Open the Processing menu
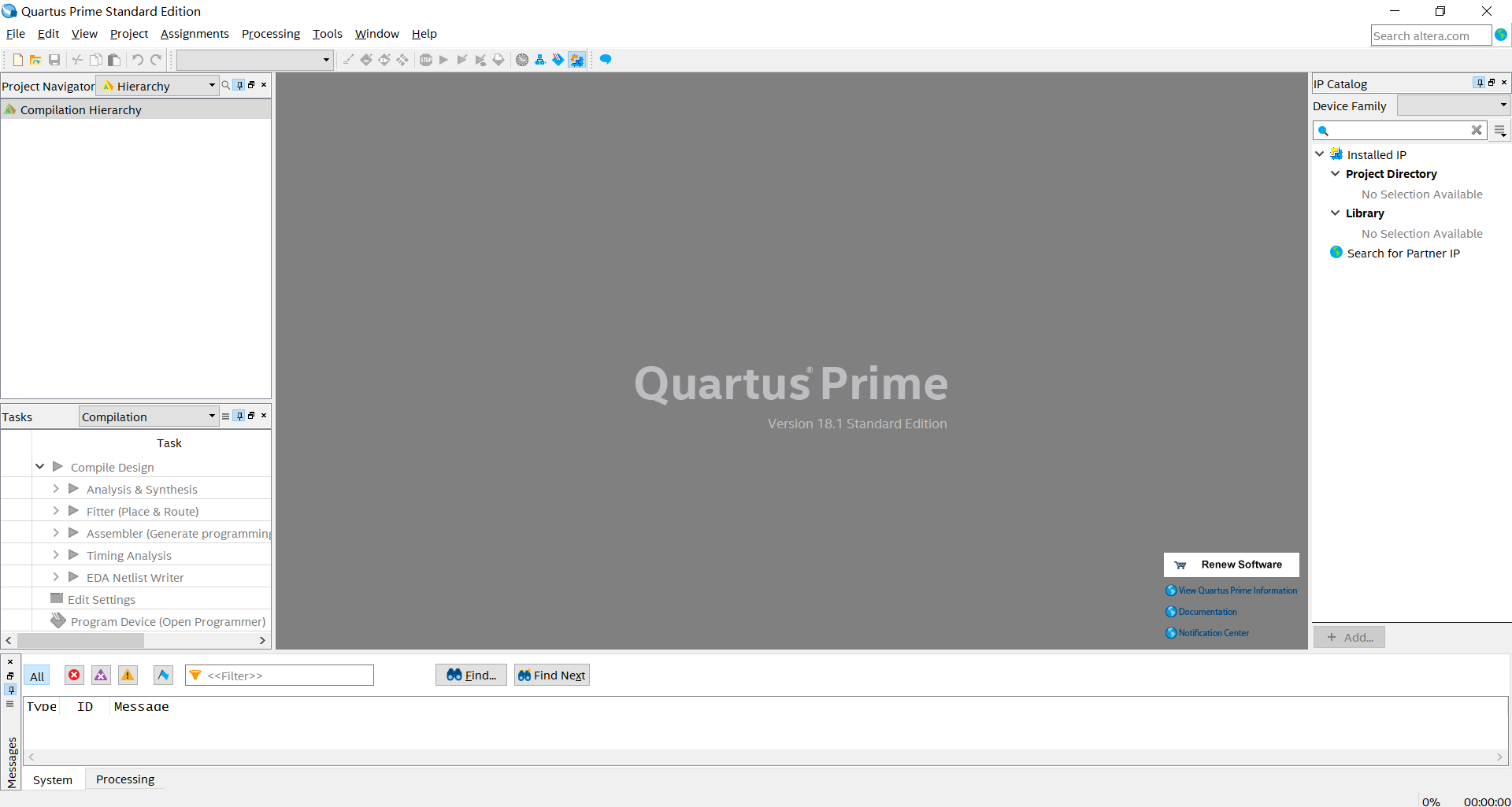The height and width of the screenshot is (807, 1512). click(271, 34)
